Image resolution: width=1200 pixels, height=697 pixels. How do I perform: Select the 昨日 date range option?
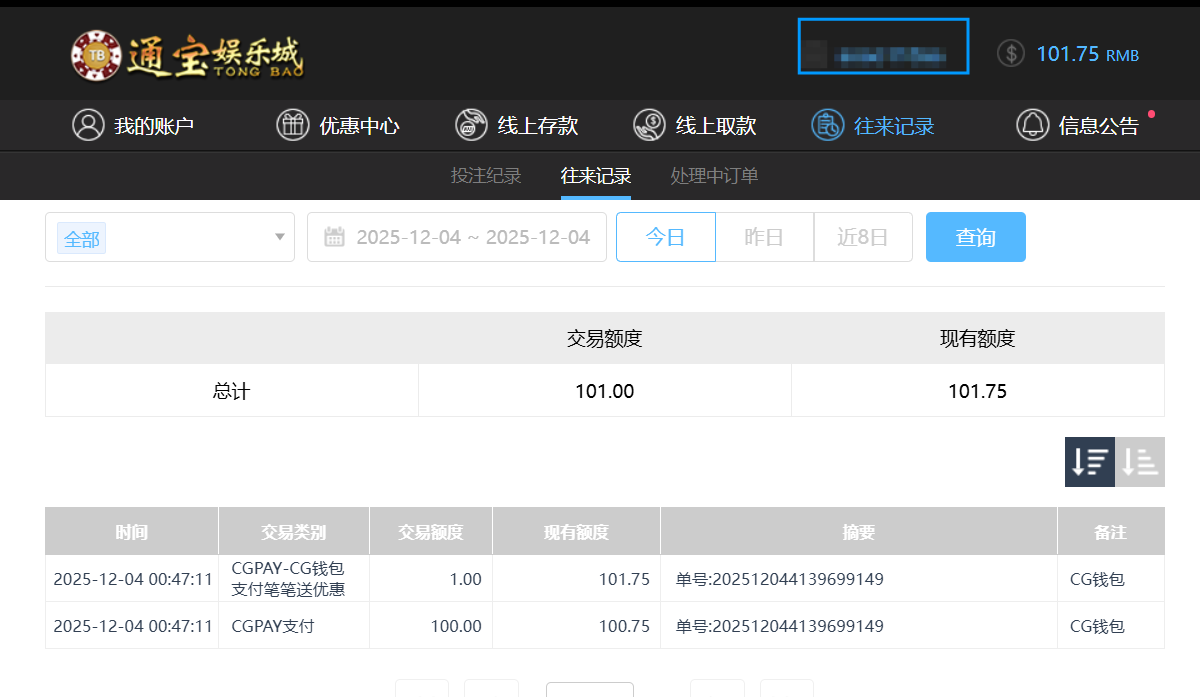[x=764, y=237]
